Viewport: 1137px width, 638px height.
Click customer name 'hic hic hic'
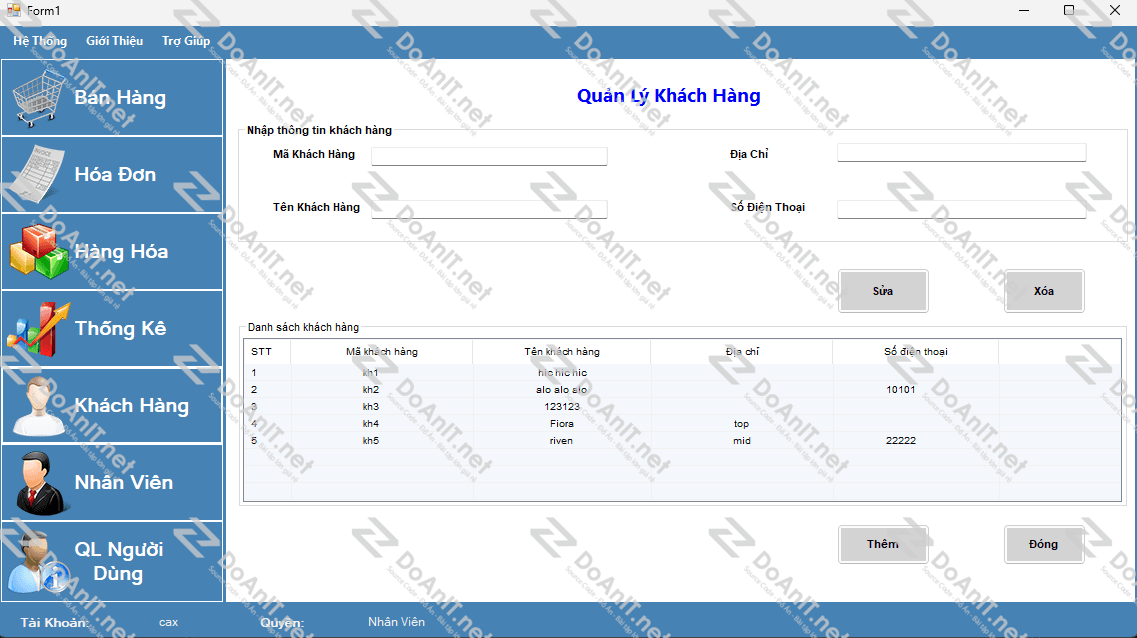pos(562,373)
